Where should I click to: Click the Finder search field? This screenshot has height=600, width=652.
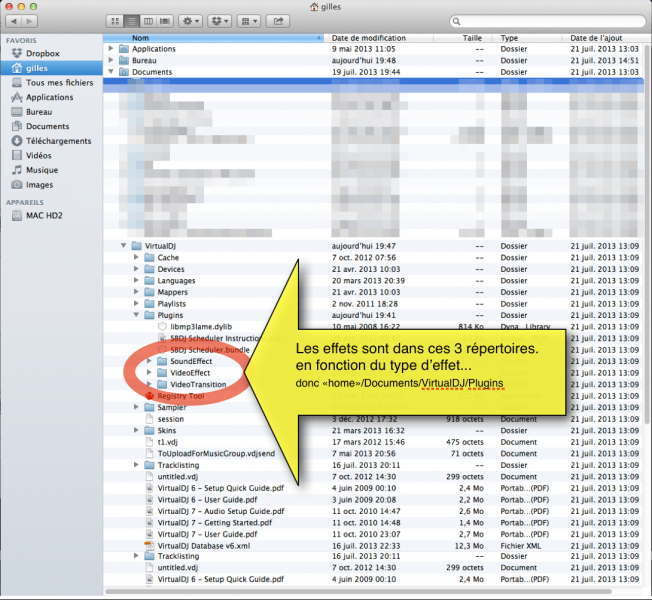tap(545, 21)
